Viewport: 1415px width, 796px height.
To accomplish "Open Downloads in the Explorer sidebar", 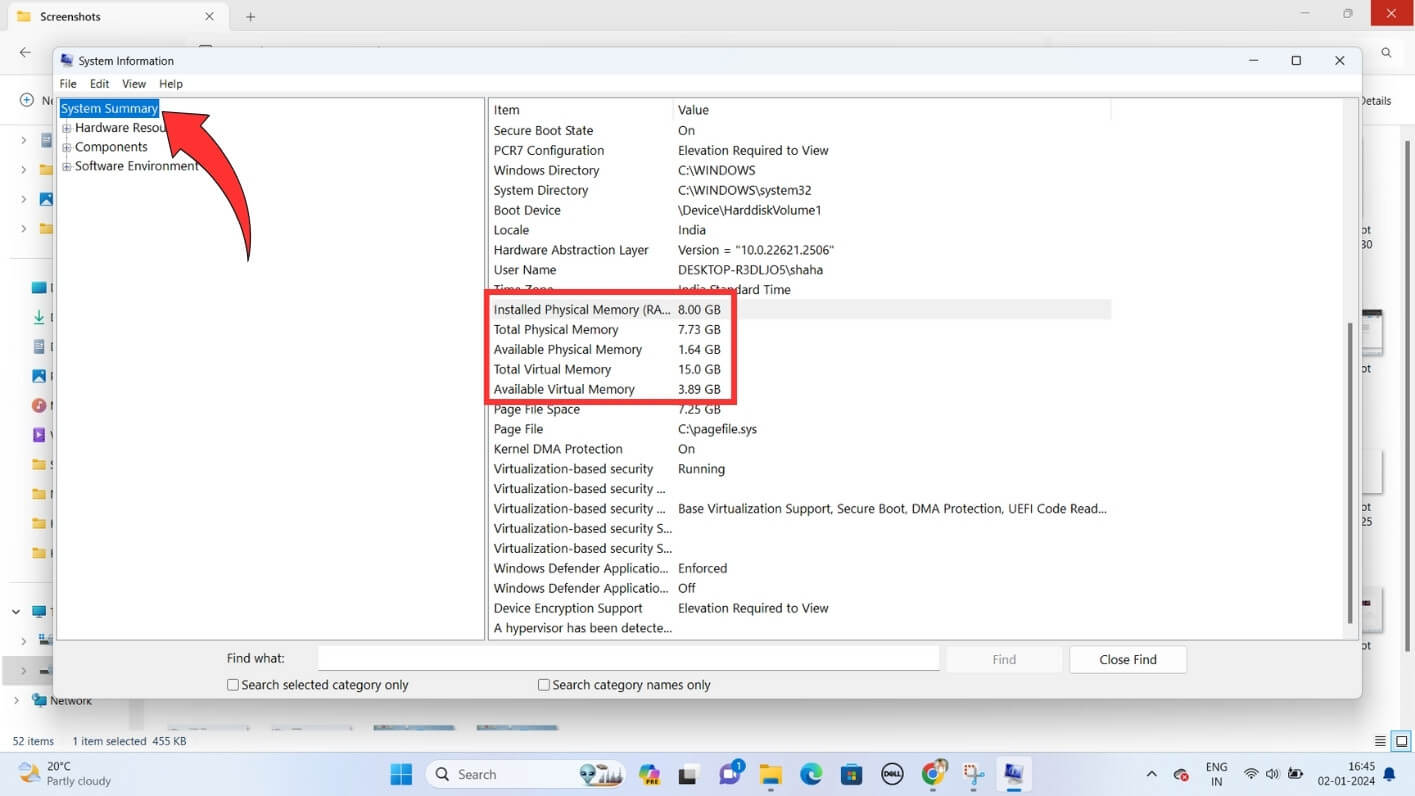I will coord(38,318).
